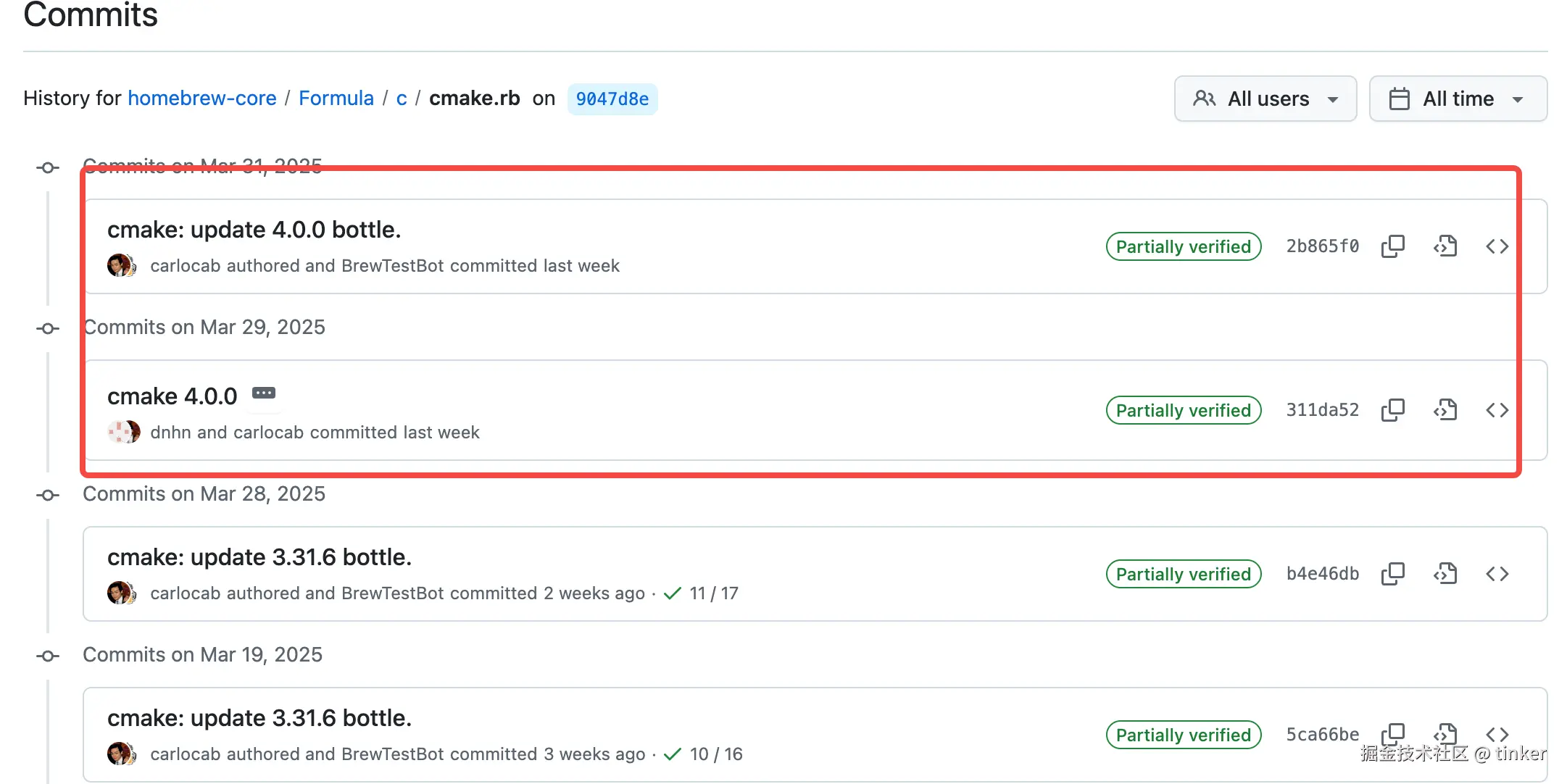Viewport: 1567px width, 784px height.
Task: Browse repository at commit 2b865f0
Action: click(x=1497, y=246)
